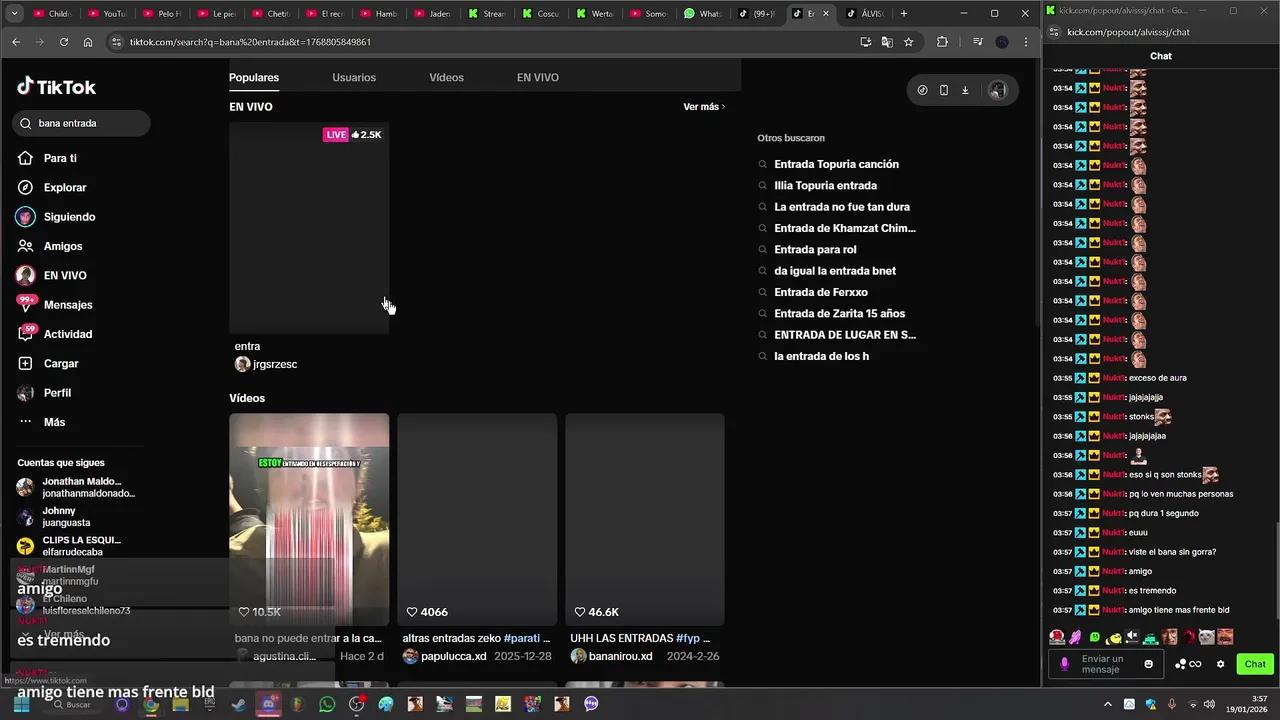Open Chrome media control icon

tap(978, 42)
